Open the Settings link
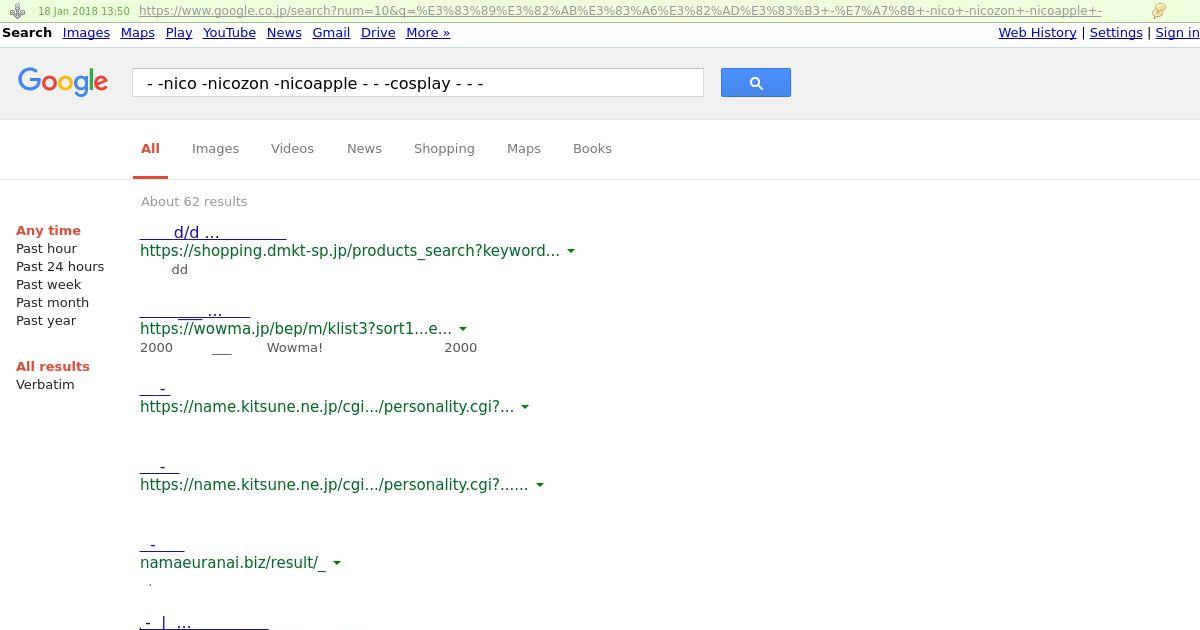 coord(1116,33)
